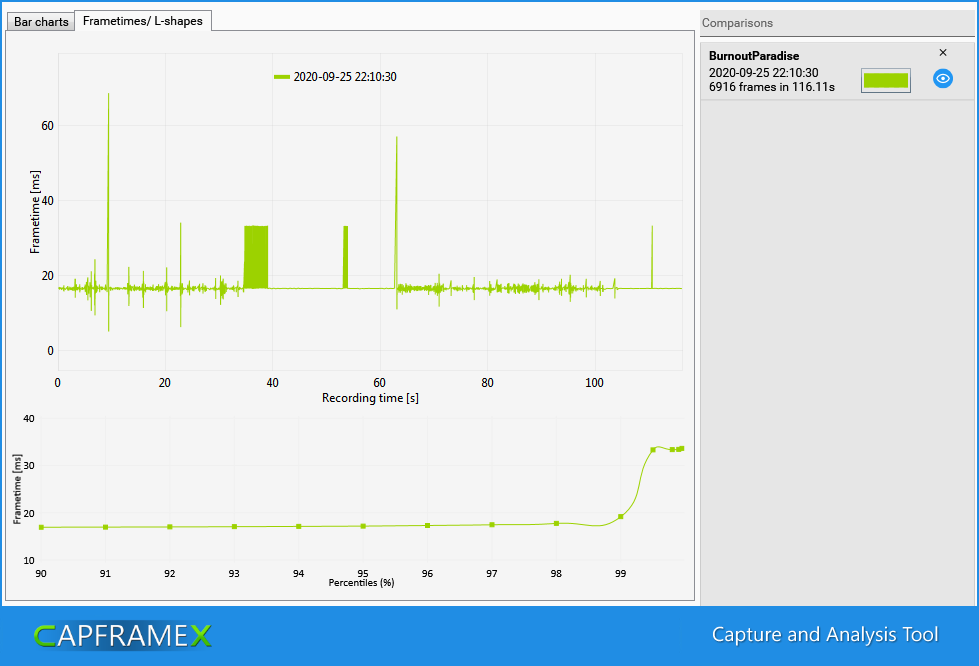The width and height of the screenshot is (979, 666).
Task: Switch to the Bar charts tab
Action: pos(41,22)
